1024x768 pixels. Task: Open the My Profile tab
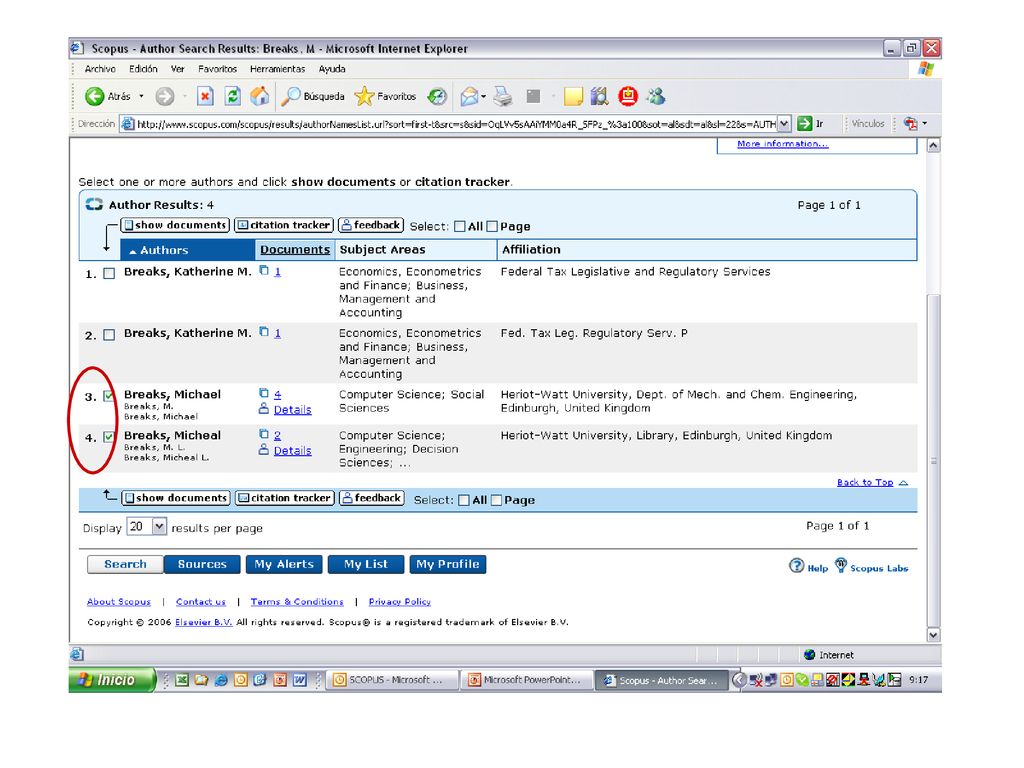(x=448, y=564)
